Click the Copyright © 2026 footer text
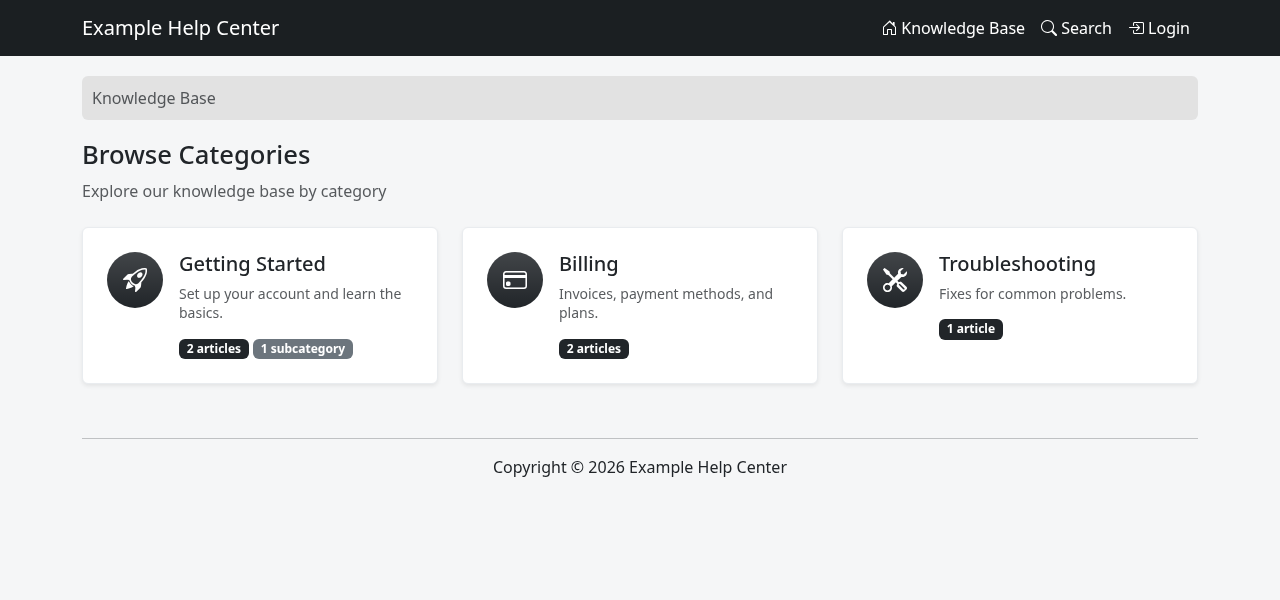The image size is (1280, 600). tap(640, 467)
